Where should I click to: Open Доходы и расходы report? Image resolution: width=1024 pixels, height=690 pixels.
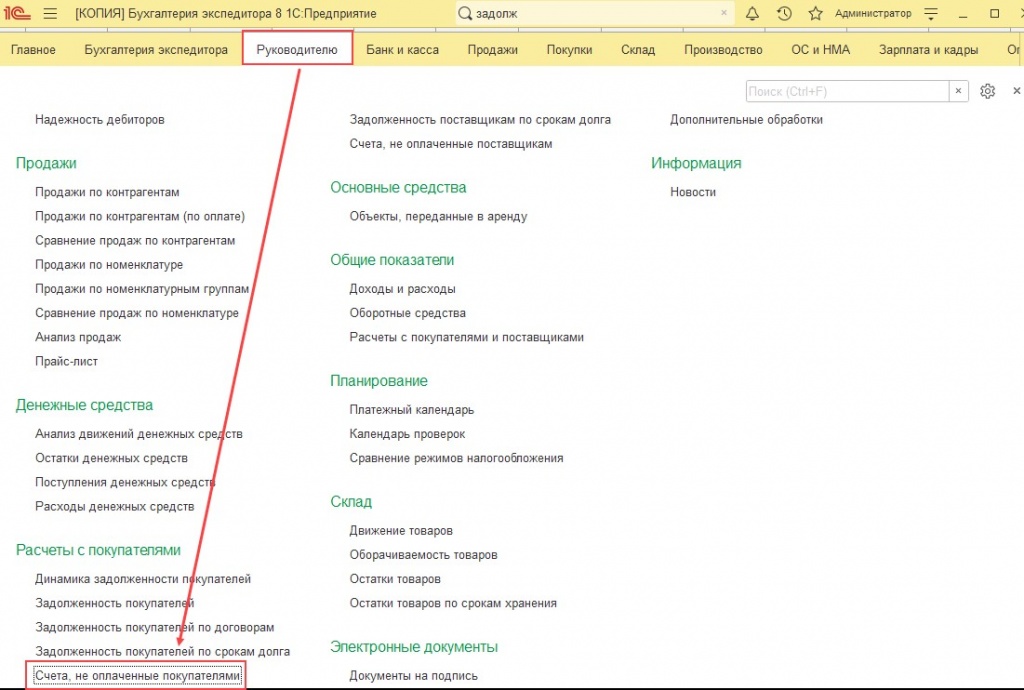tap(402, 289)
